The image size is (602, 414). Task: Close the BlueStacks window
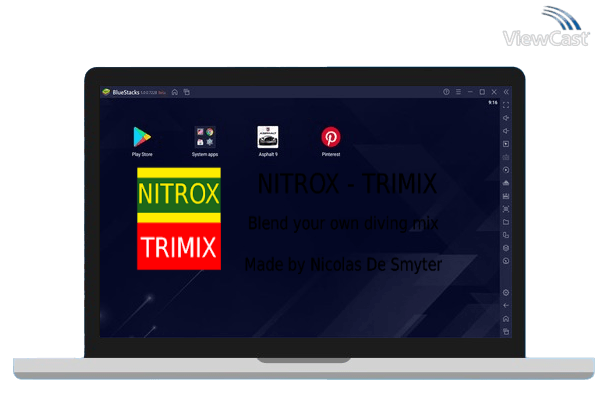click(x=494, y=92)
